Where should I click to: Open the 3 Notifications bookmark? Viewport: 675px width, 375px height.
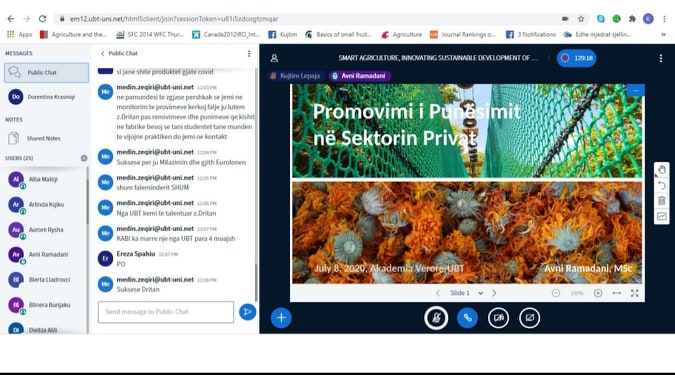[531, 34]
